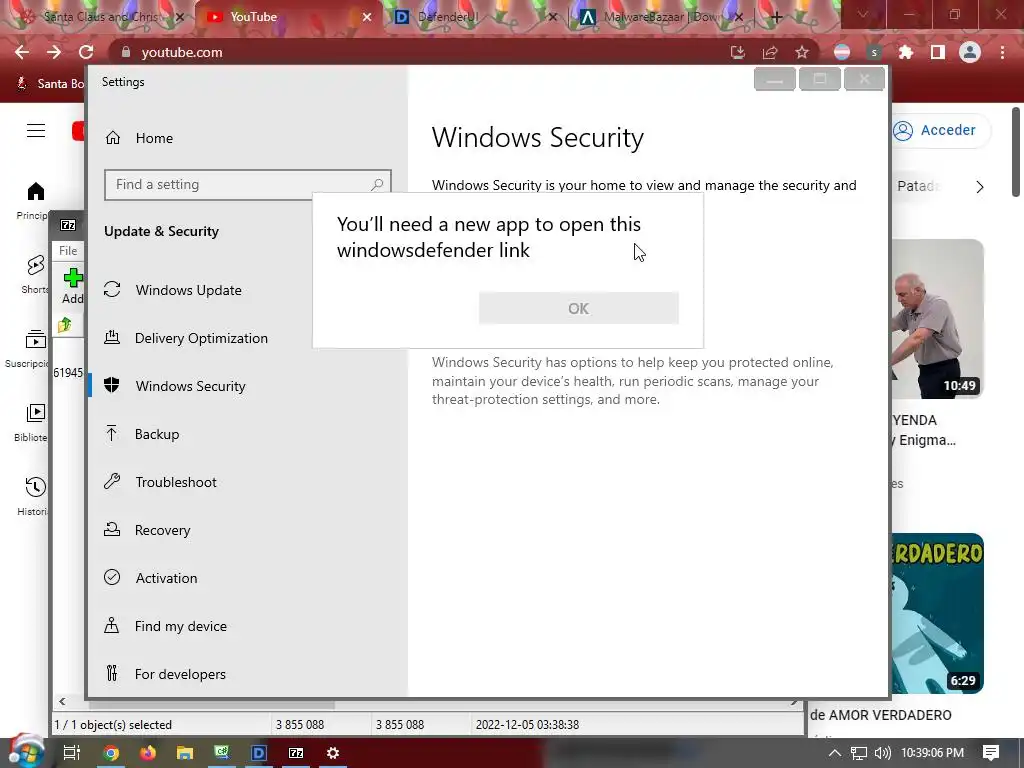1024x768 pixels.
Task: Bookmark this page with star icon
Action: (802, 52)
